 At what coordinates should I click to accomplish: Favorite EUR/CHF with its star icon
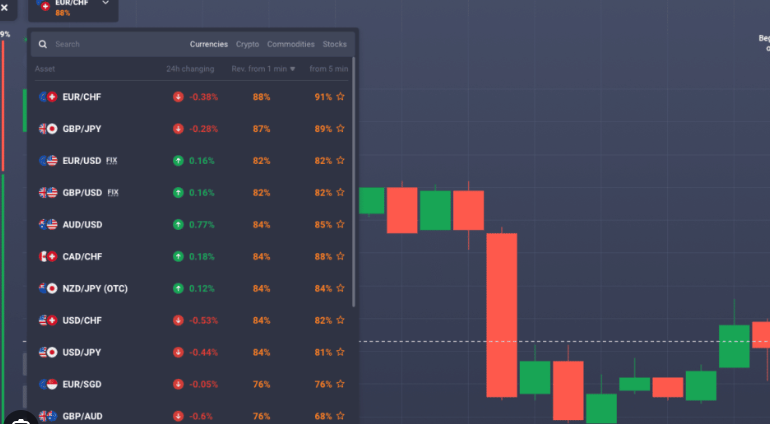[x=341, y=97]
